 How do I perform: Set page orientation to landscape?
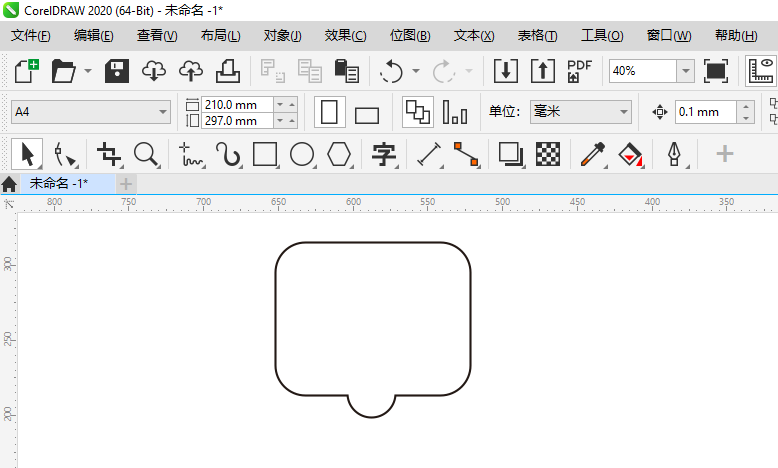click(367, 113)
